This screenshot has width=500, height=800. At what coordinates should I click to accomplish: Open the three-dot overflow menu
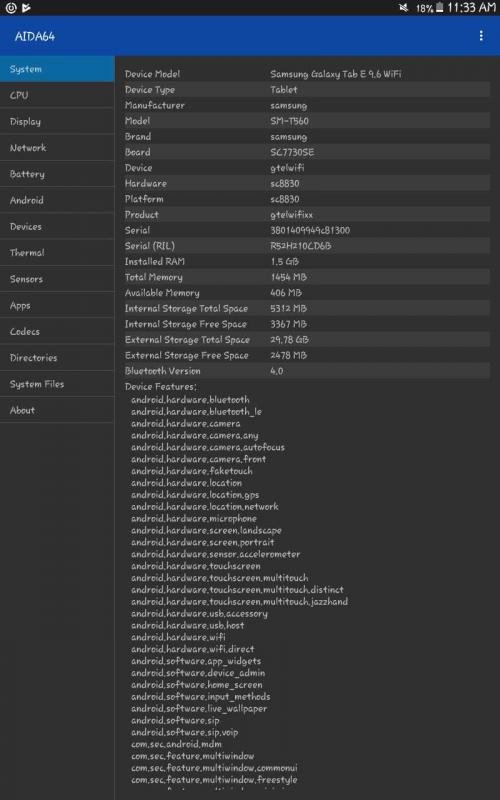tap(481, 36)
